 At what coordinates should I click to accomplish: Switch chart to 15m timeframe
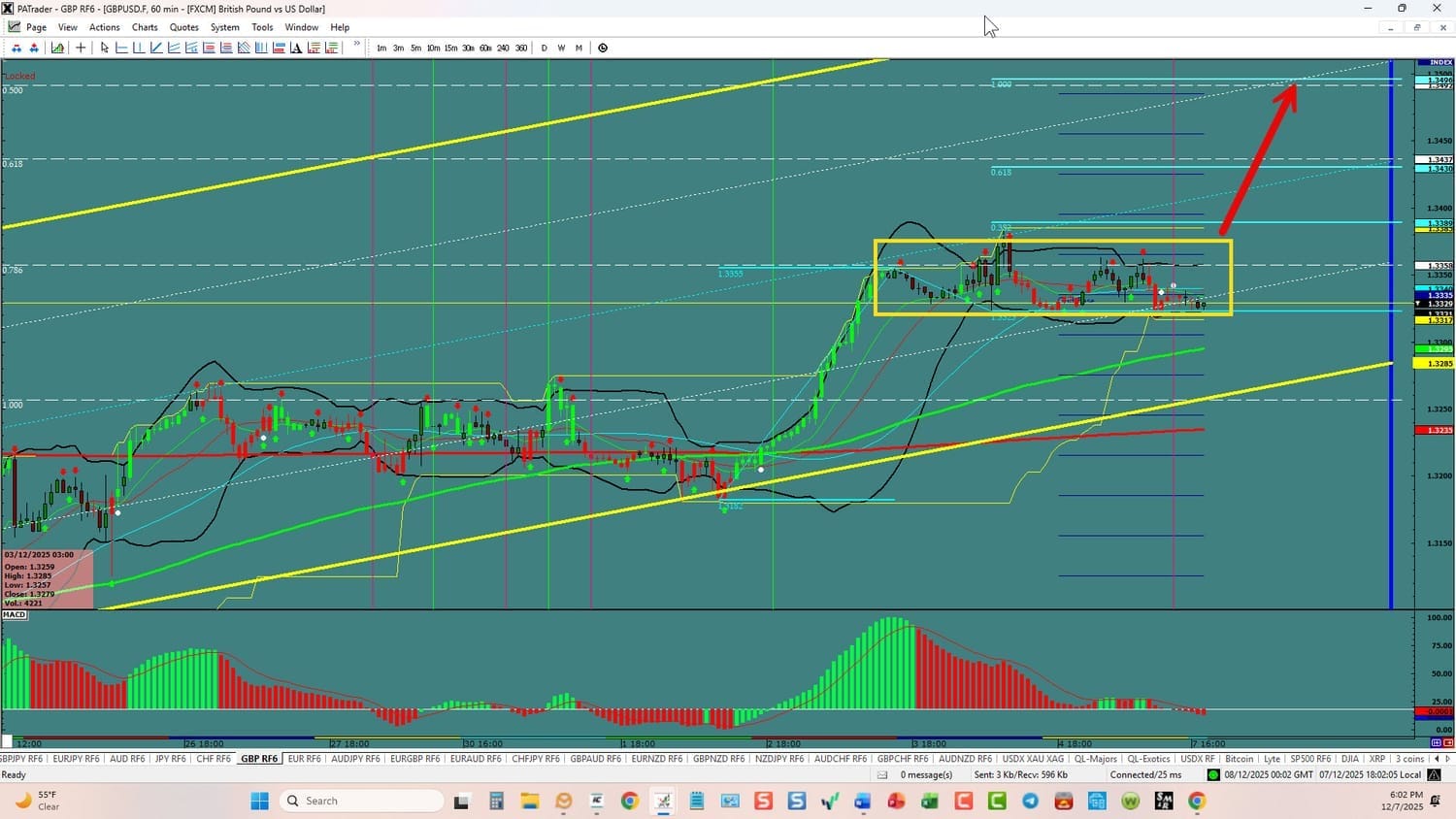(x=450, y=48)
